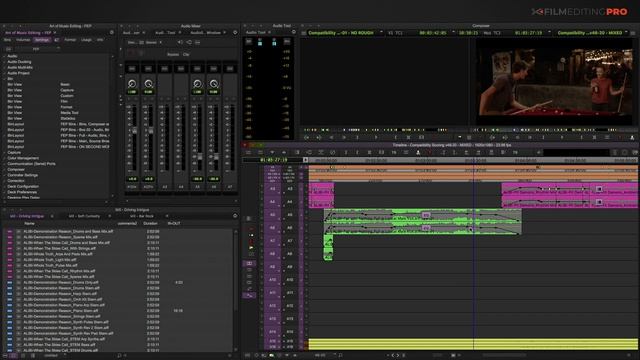Sort bin by the Name column header
The image size is (640, 360).
[29, 224]
